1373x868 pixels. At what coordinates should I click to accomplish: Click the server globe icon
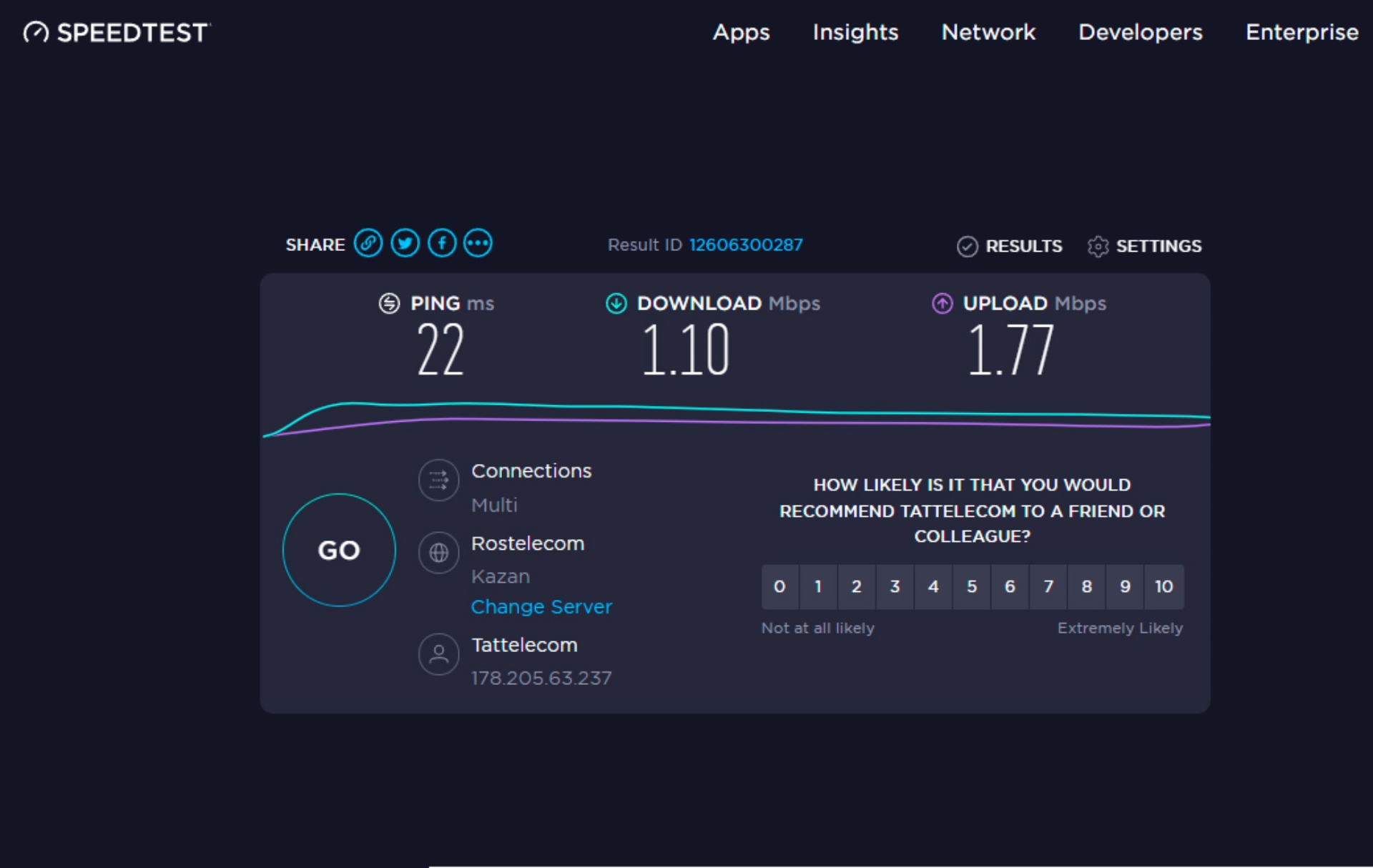438,552
